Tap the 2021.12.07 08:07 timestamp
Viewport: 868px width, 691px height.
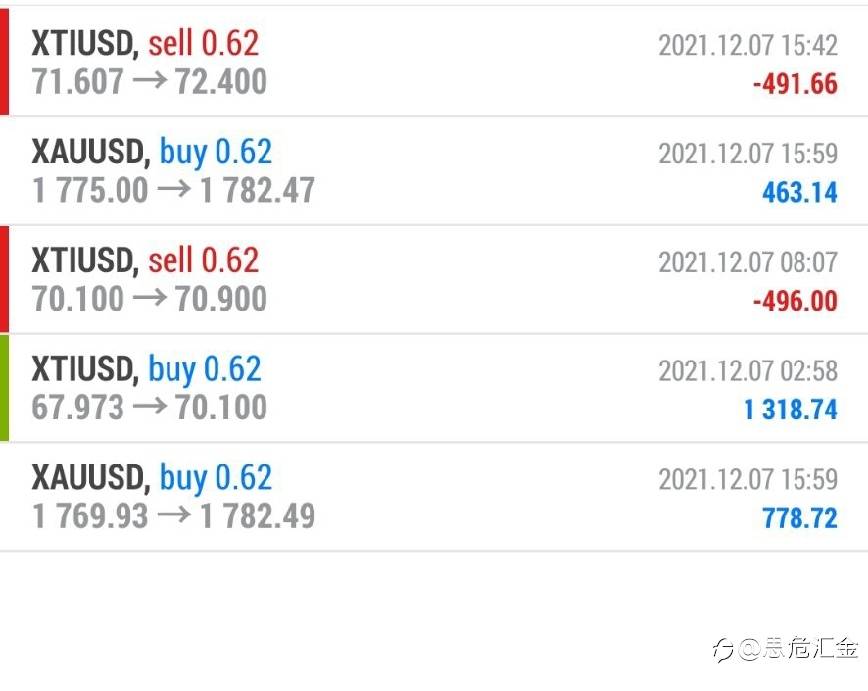(748, 262)
